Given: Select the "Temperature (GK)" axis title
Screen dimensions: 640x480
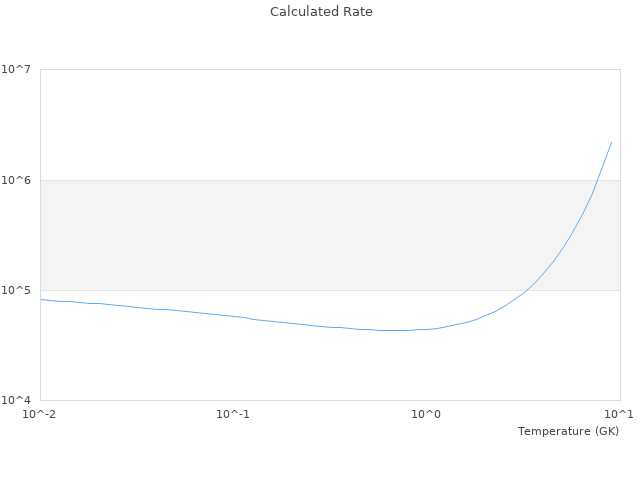Looking at the screenshot, I should pyautogui.click(x=568, y=431).
